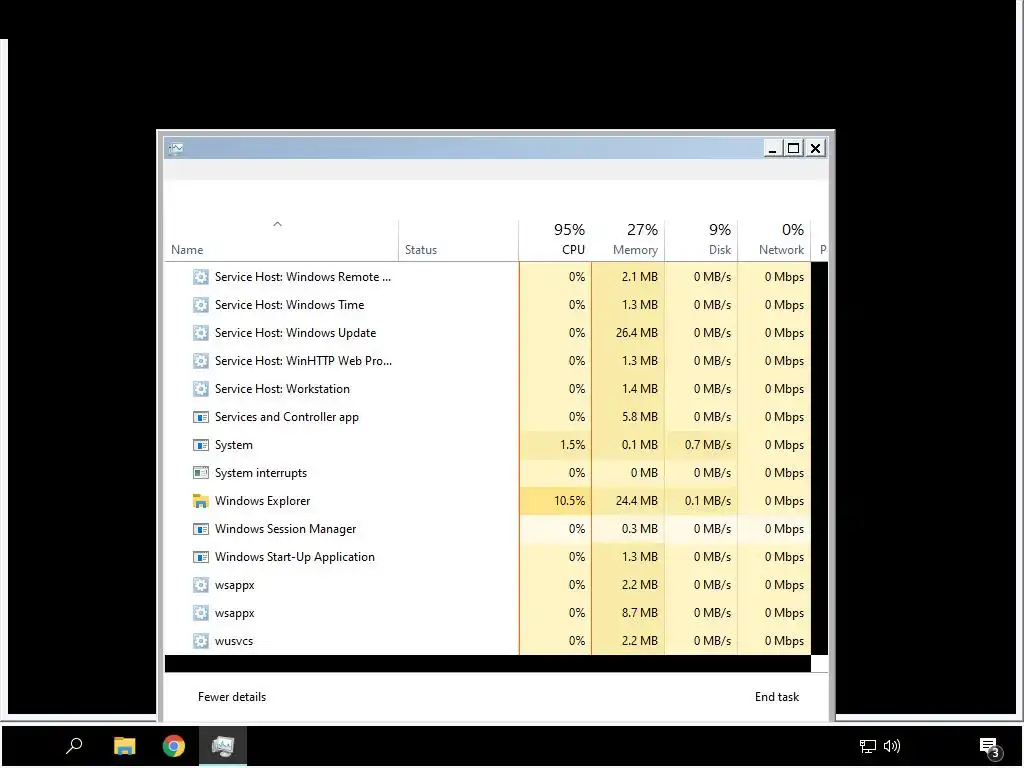Click the gear icon beside Service Host: Windows Update
1024x768 pixels.
pos(200,333)
